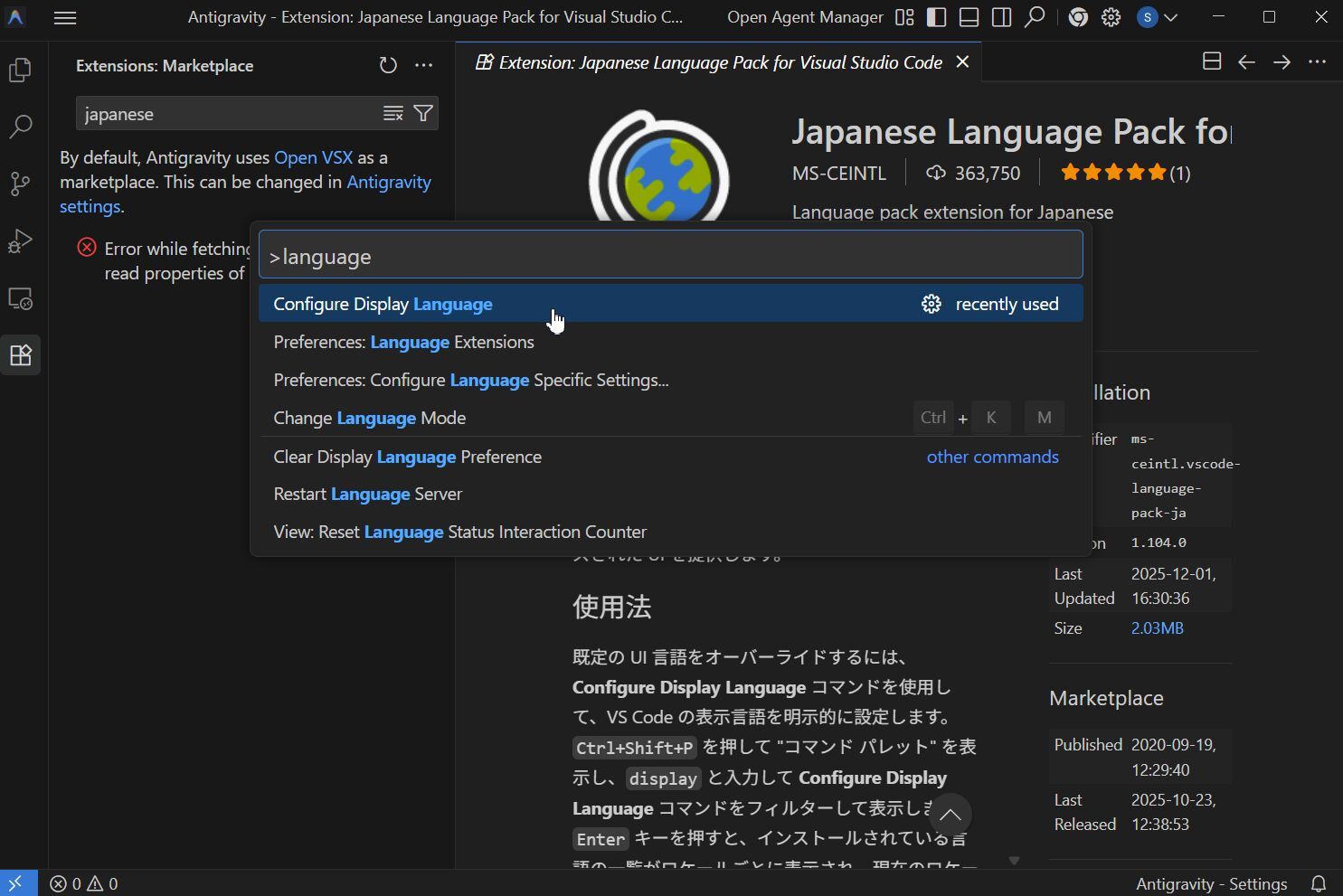Toggle primary side bar visibility
The width and height of the screenshot is (1343, 896).
936,17
